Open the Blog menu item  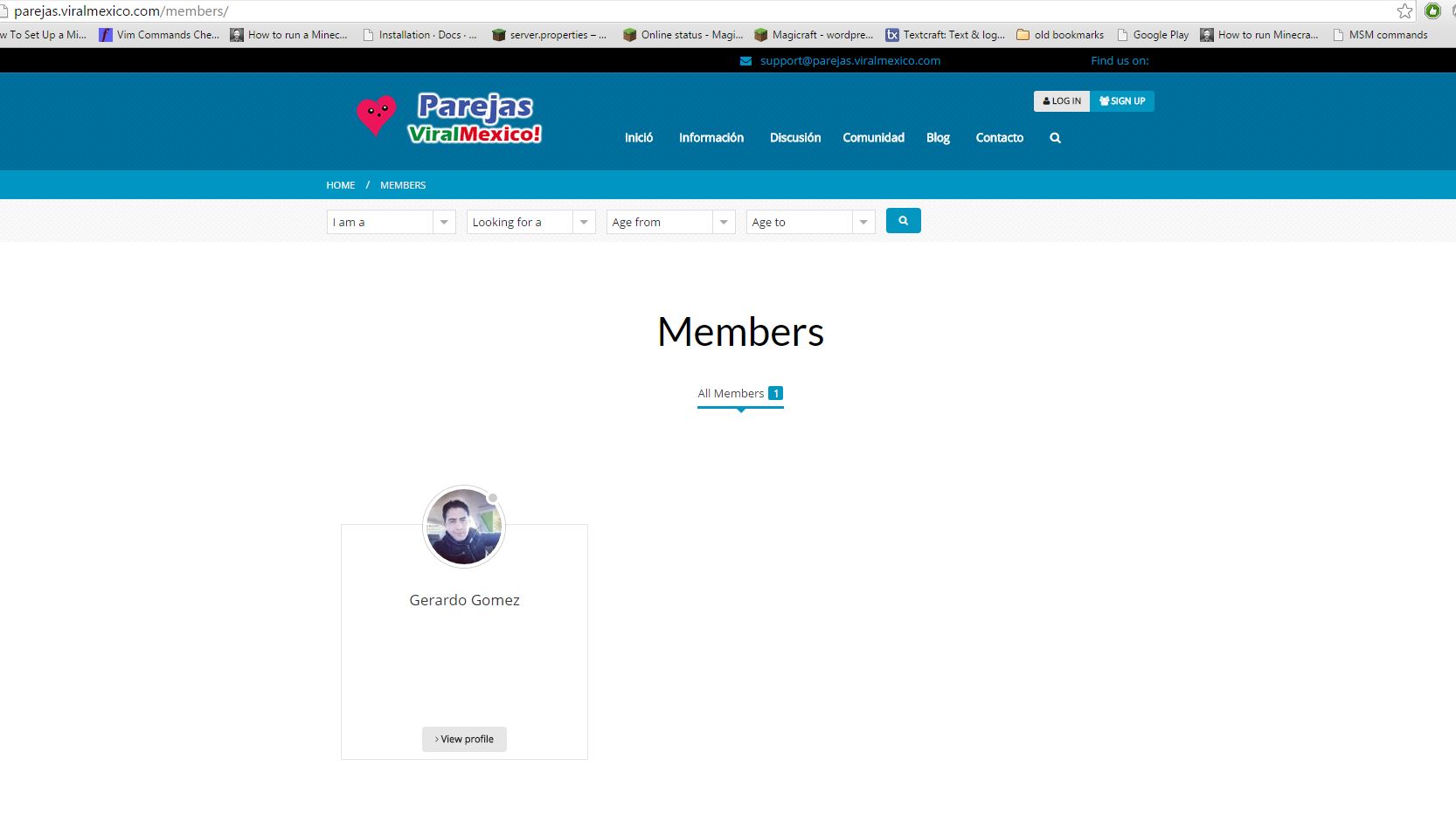coord(938,138)
